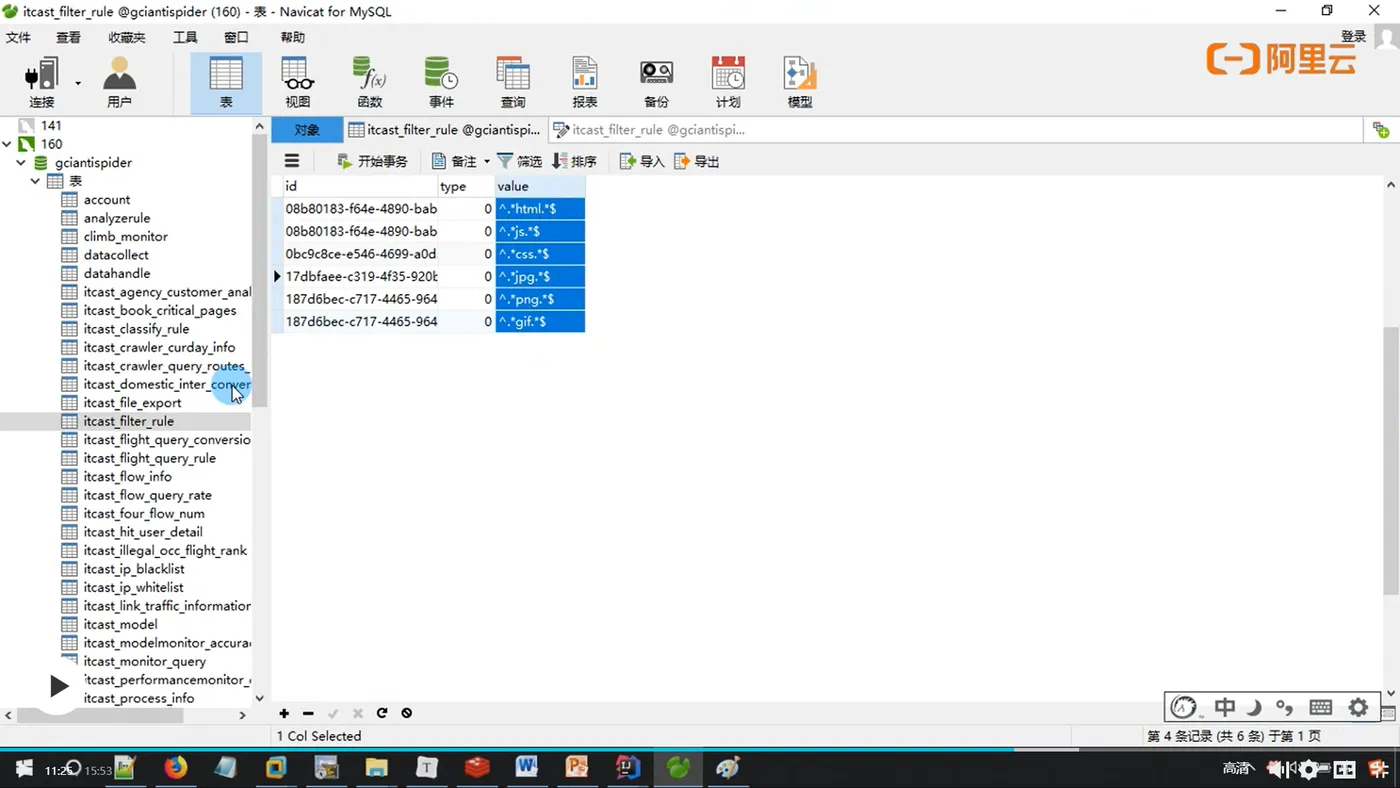The height and width of the screenshot is (788, 1400).
Task: Delete record with the minus icon
Action: (x=308, y=713)
